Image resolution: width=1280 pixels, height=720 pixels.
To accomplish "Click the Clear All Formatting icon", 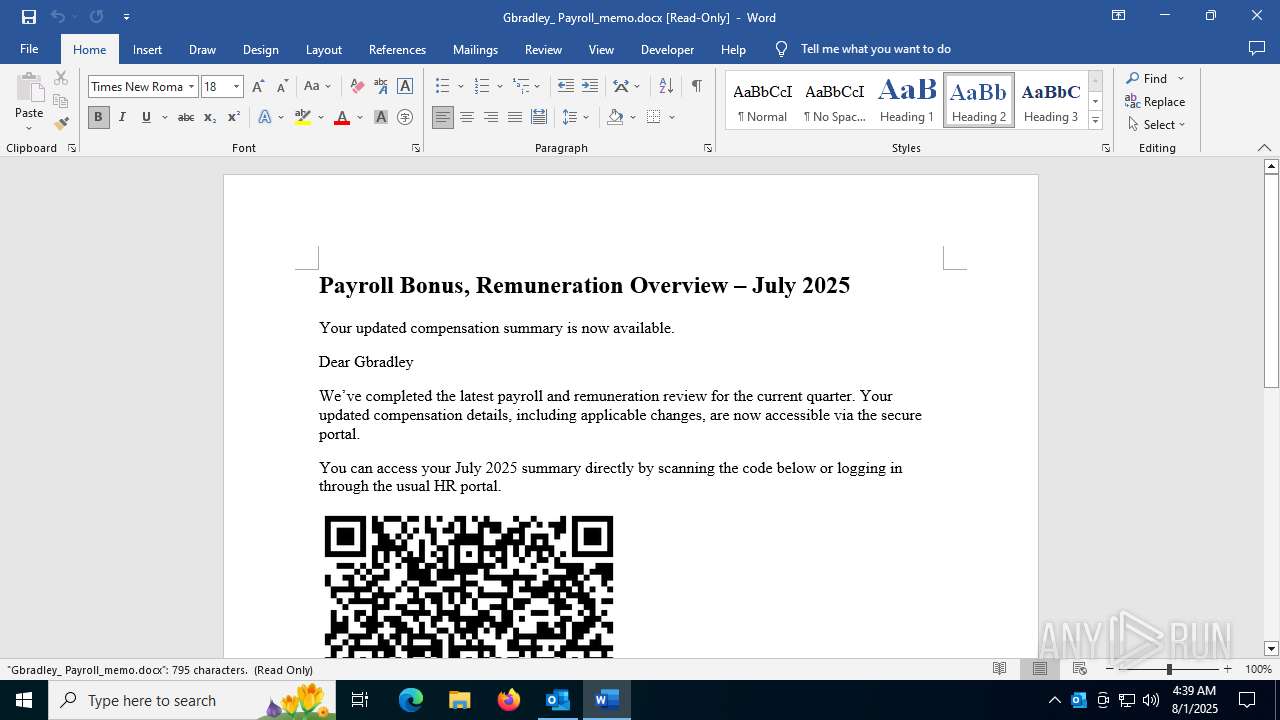I will (x=356, y=87).
